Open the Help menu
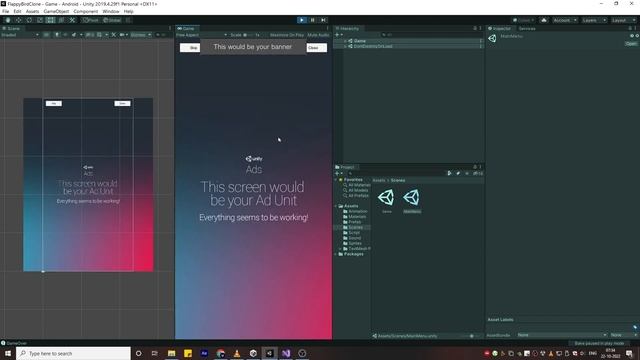This screenshot has width=640, height=360. [x=129, y=11]
